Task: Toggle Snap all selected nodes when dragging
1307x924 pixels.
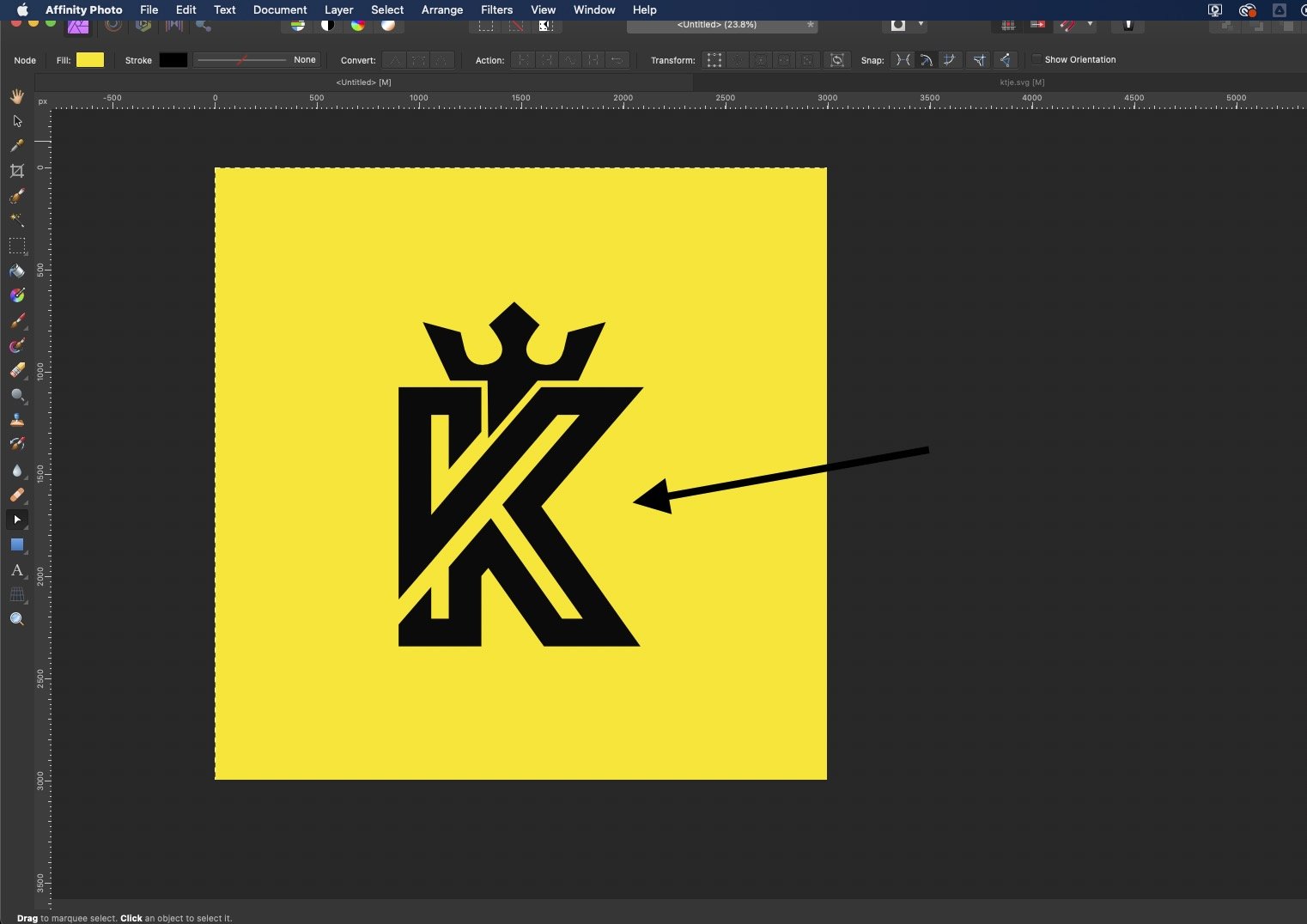Action: tap(949, 60)
